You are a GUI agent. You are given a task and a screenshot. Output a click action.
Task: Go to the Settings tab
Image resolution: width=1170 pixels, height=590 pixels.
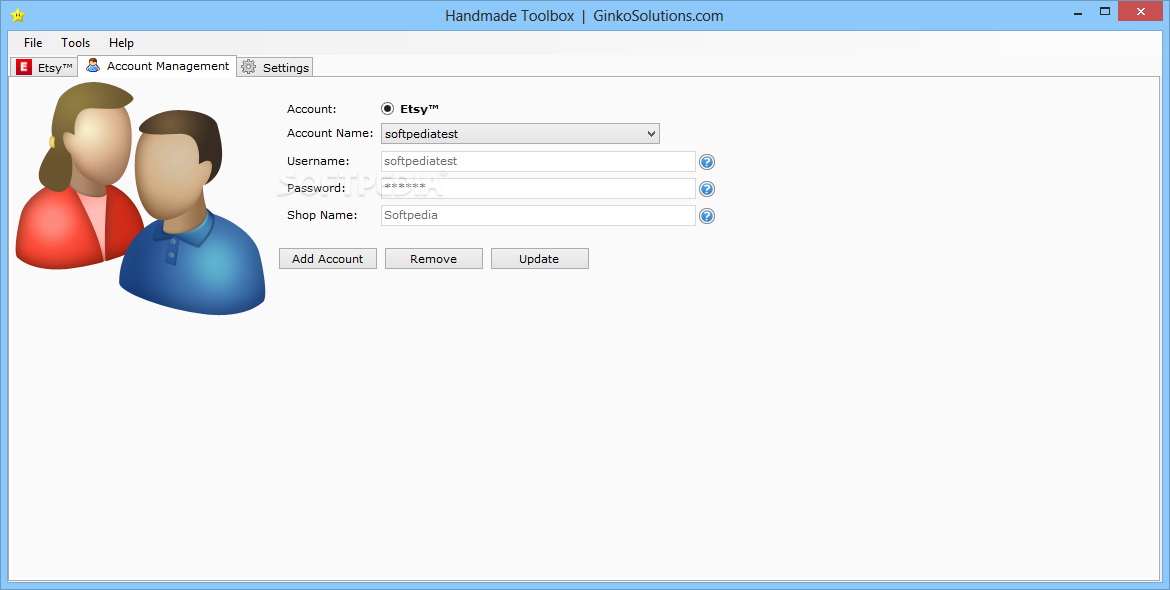275,67
